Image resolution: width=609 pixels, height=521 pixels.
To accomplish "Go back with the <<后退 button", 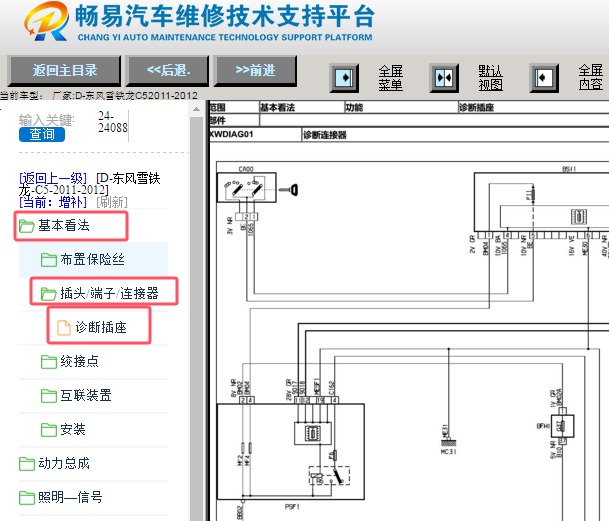I will [168, 70].
